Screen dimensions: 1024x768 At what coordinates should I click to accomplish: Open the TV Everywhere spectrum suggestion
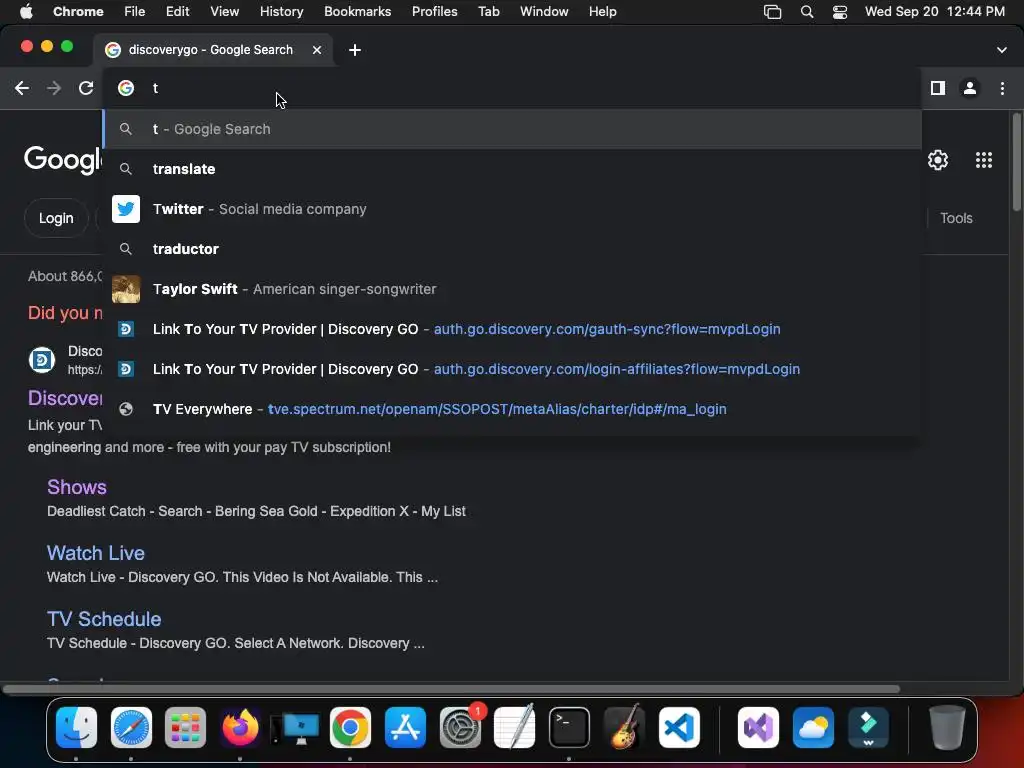click(x=513, y=409)
